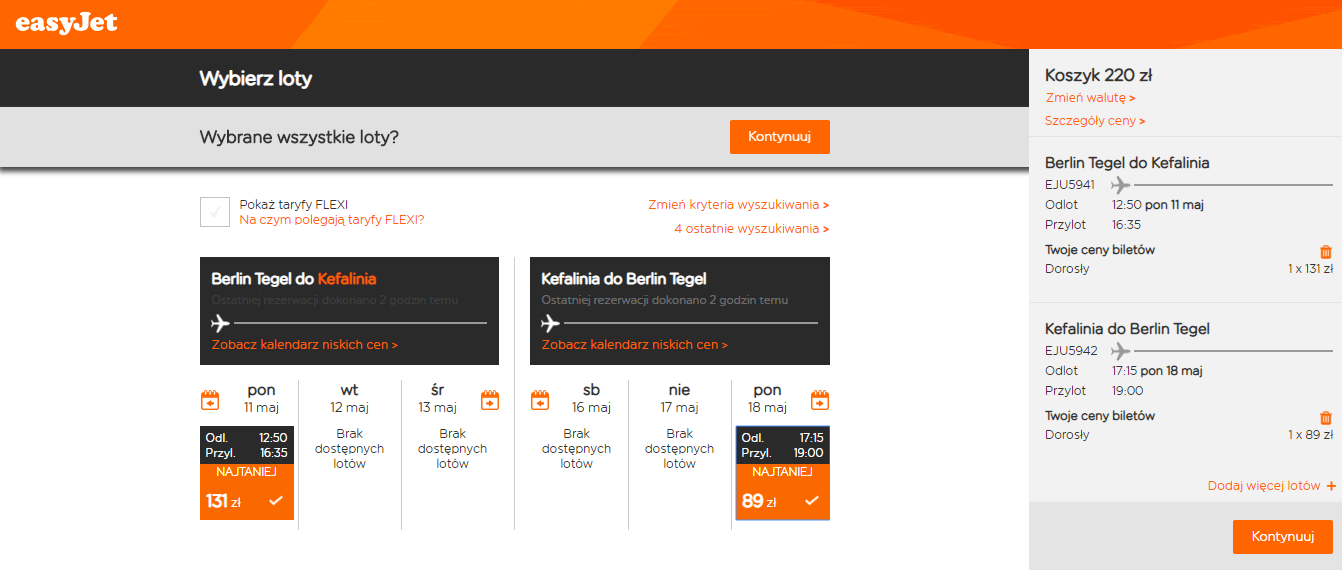
Task: Open outbound Zobacz kalendarz niskich cen
Action: pyautogui.click(x=305, y=345)
